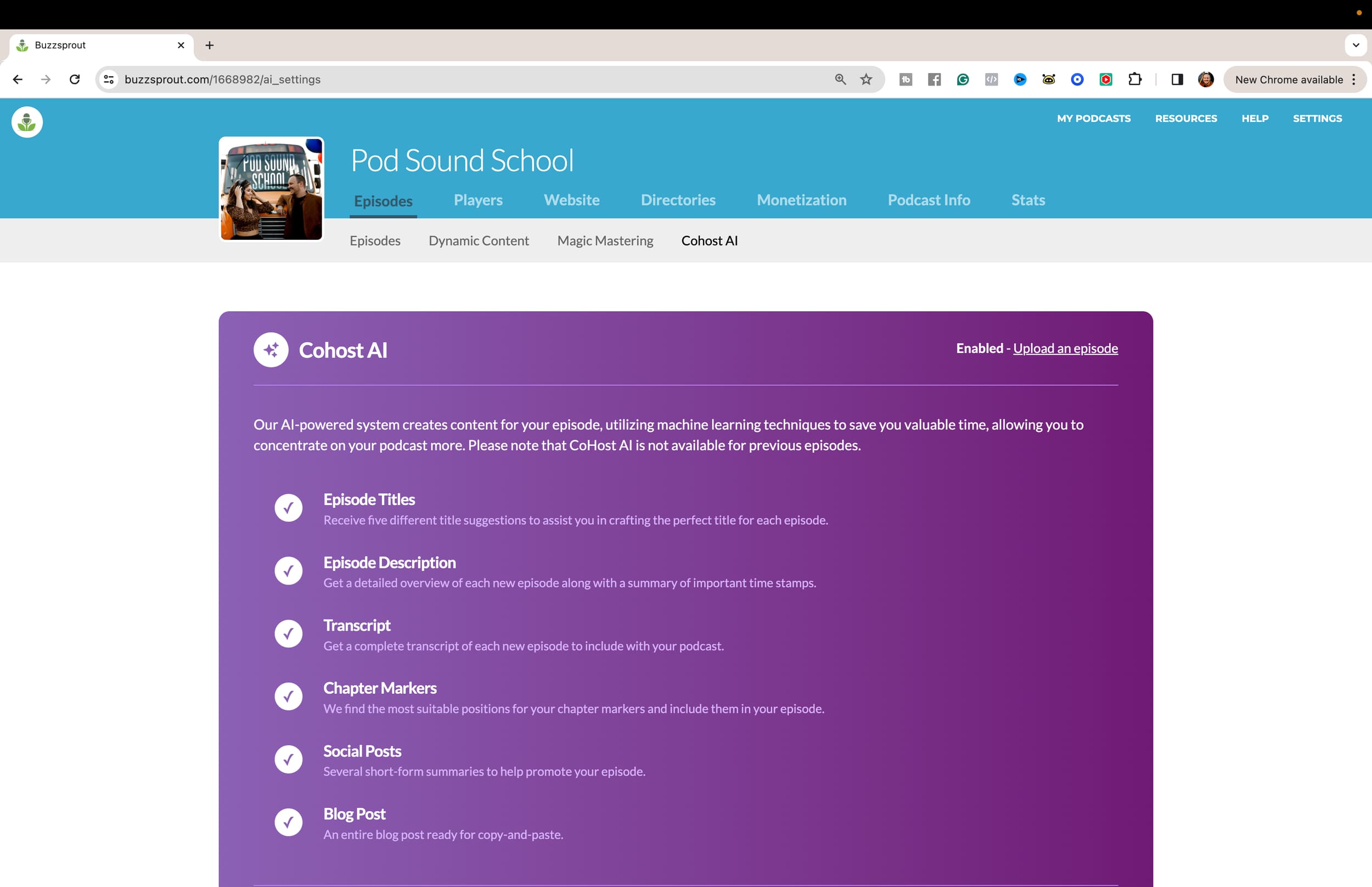
Task: Click the Chapter Markers heading
Action: click(x=380, y=688)
